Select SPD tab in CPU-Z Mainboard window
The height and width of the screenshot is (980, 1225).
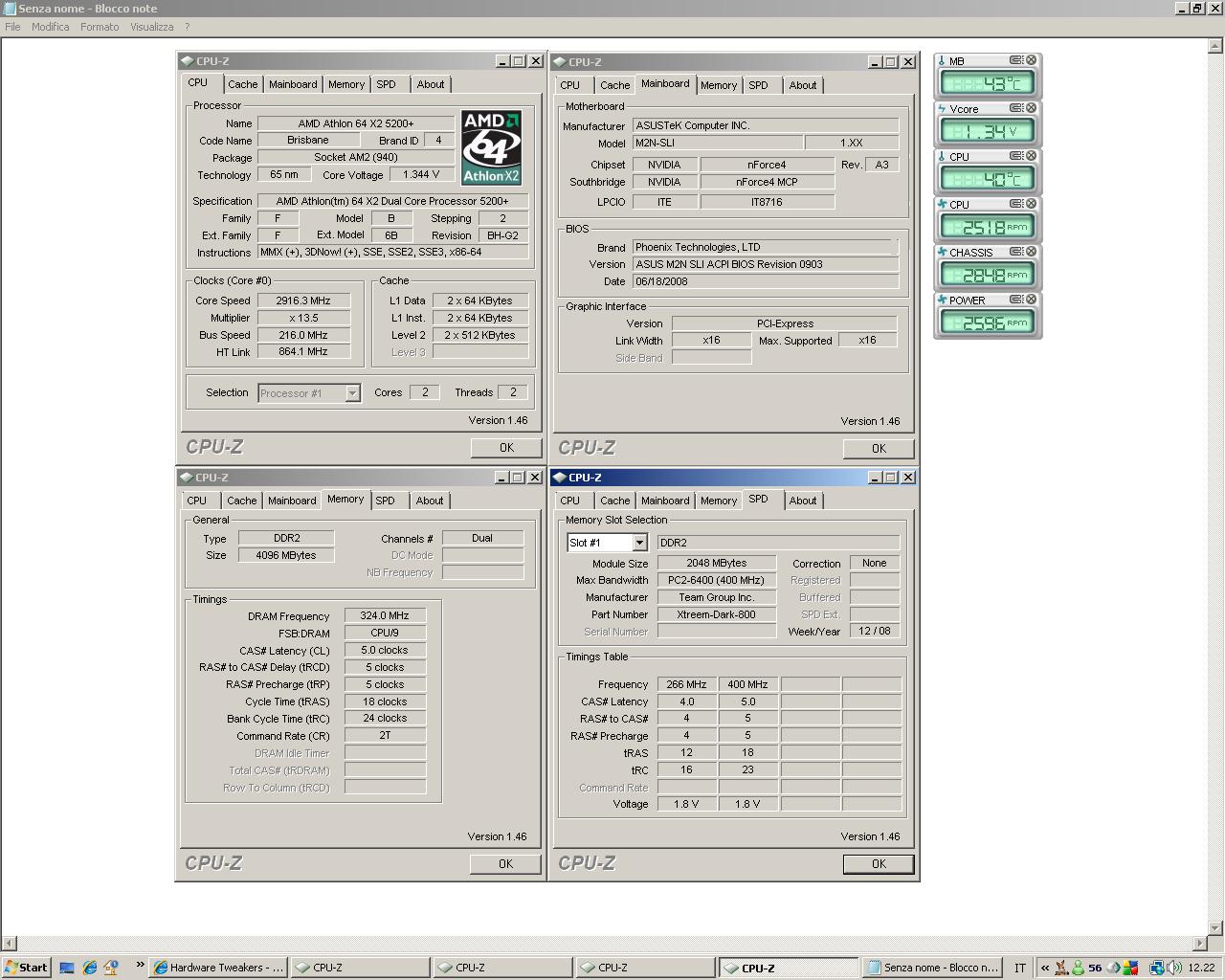tap(758, 85)
